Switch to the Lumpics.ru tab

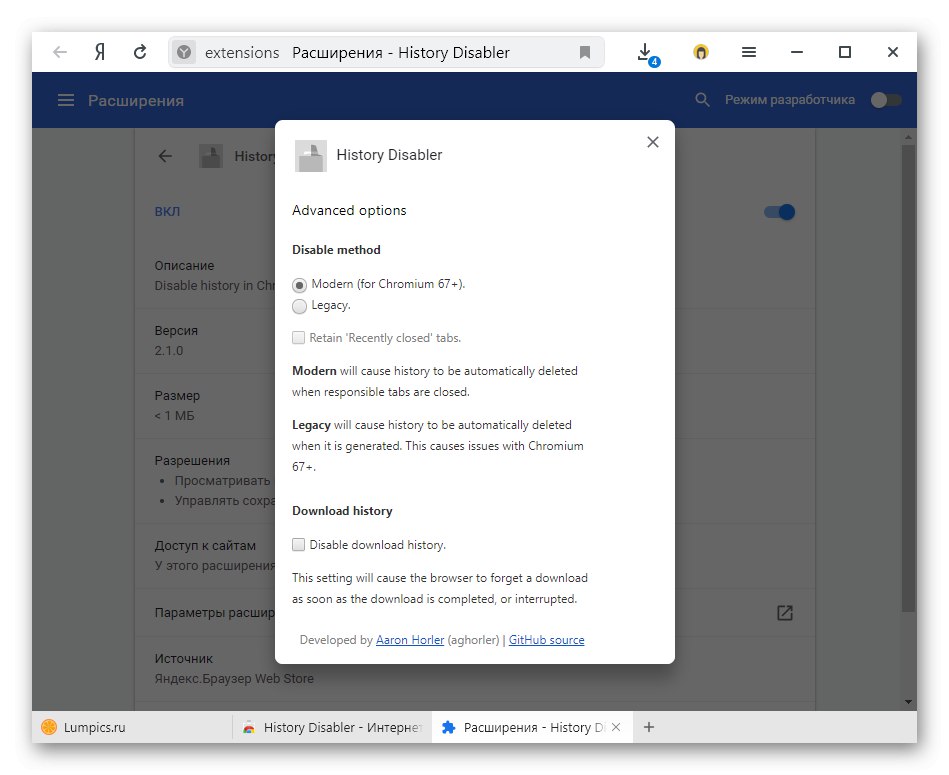click(x=133, y=727)
